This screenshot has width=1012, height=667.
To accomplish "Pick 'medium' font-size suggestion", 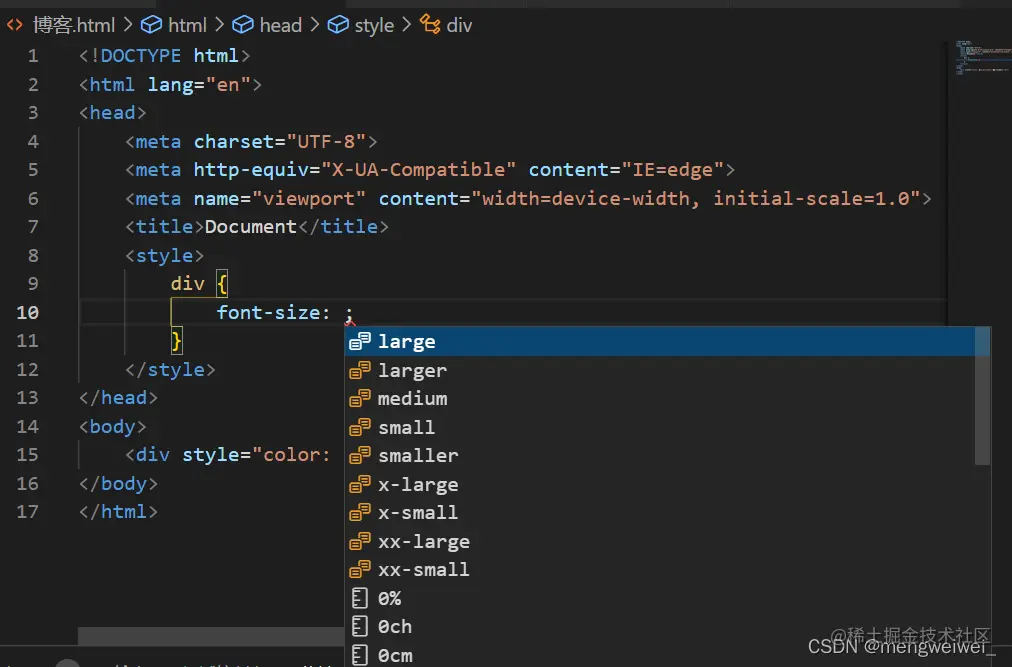I will point(660,398).
